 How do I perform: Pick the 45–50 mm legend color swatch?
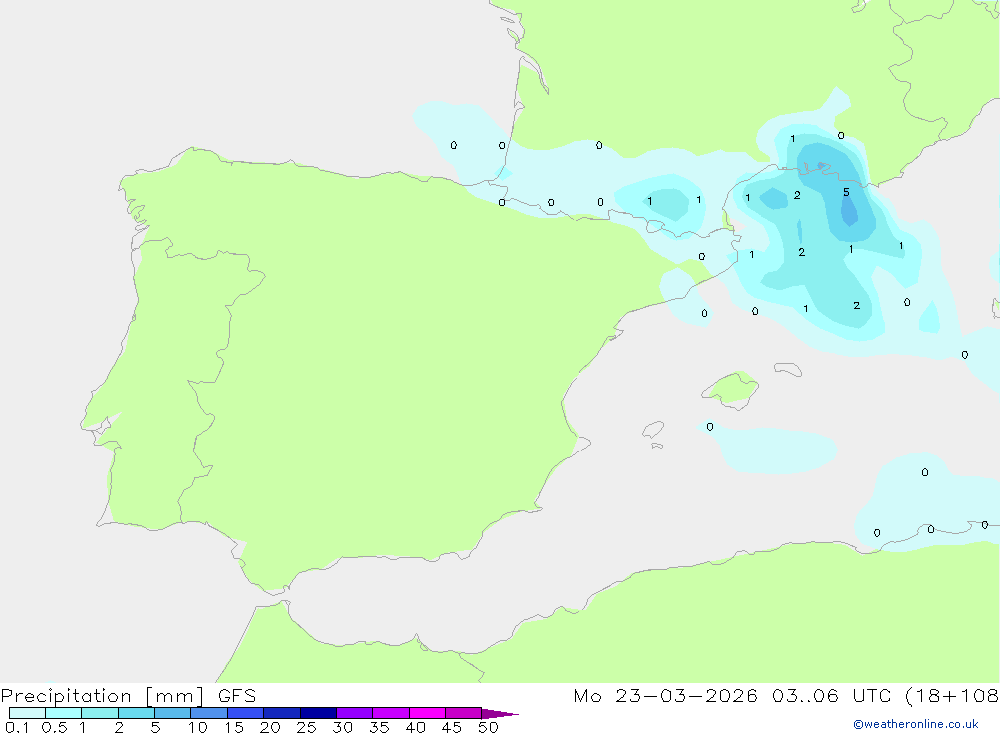(464, 713)
